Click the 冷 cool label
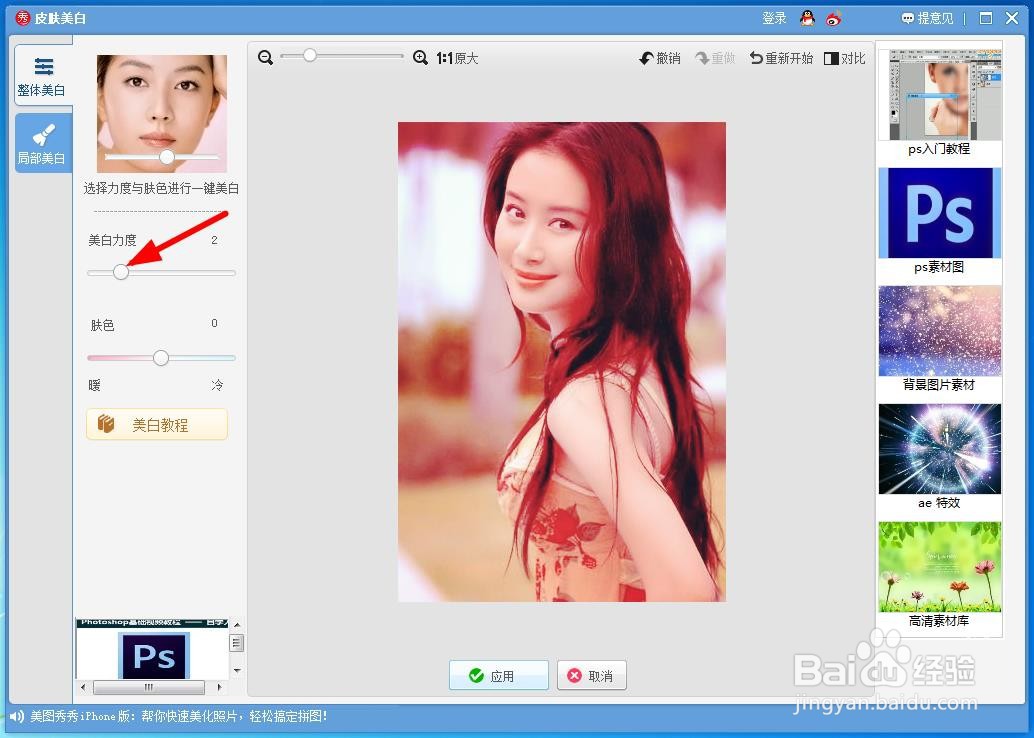 218,385
